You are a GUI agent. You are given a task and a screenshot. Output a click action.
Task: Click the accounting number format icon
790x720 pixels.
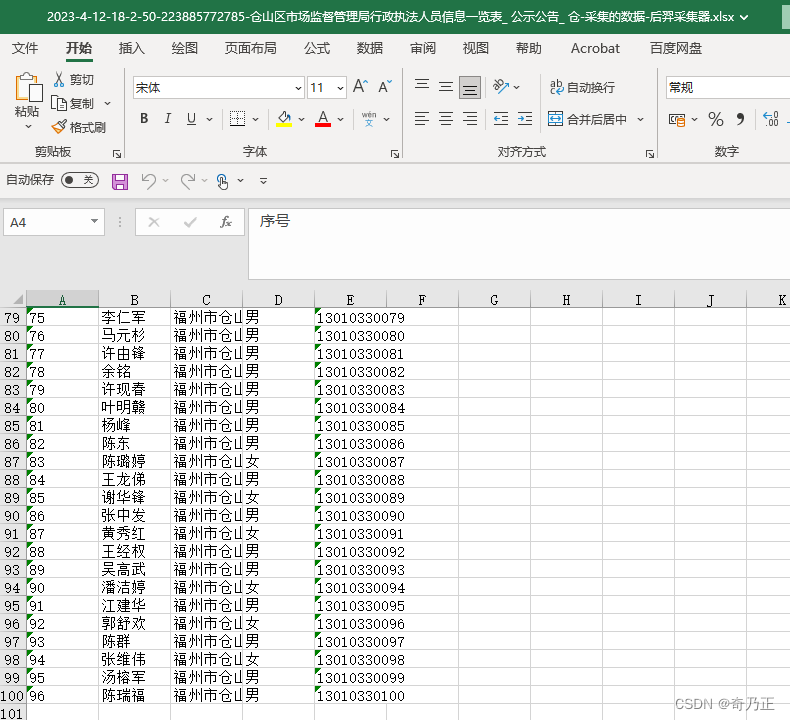[x=677, y=119]
